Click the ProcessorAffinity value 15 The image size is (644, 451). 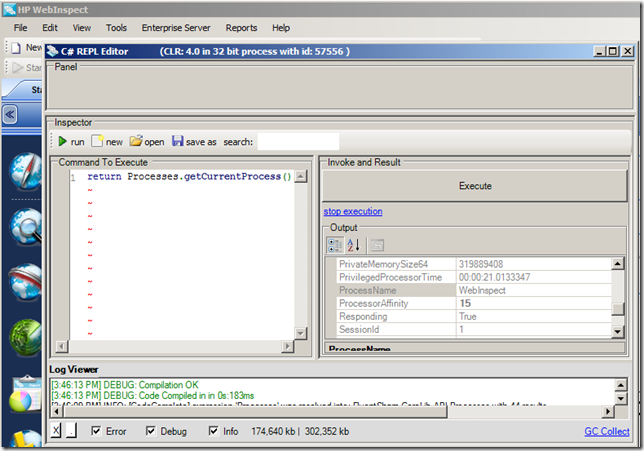pos(534,304)
